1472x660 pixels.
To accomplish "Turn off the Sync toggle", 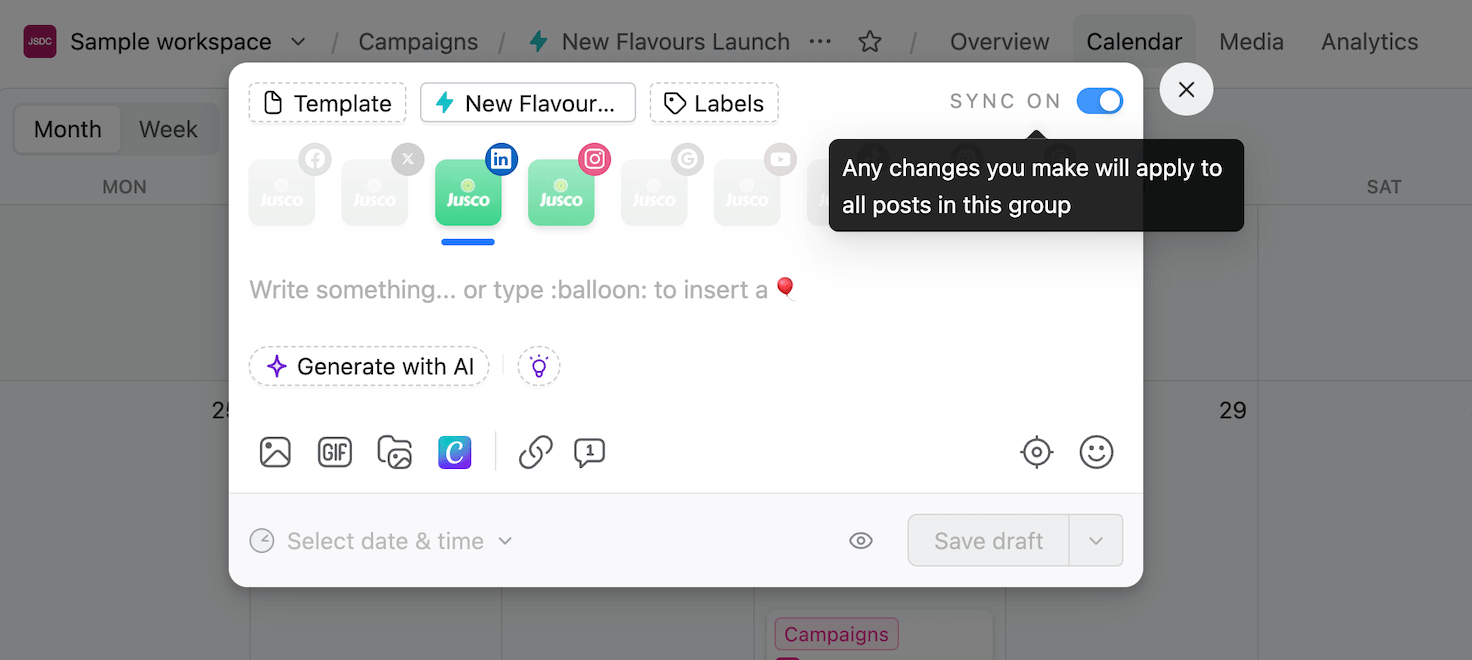I will pyautogui.click(x=1100, y=101).
